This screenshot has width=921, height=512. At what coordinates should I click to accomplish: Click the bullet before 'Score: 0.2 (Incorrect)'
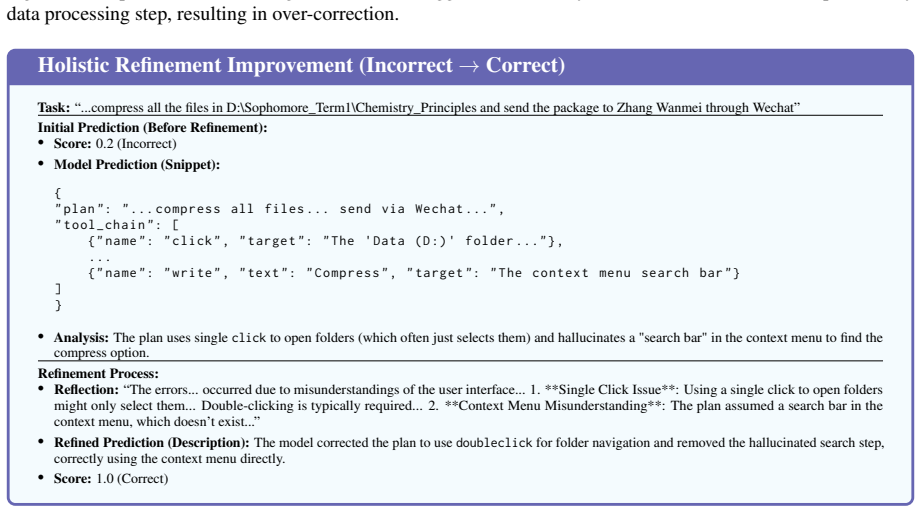tap(41, 143)
